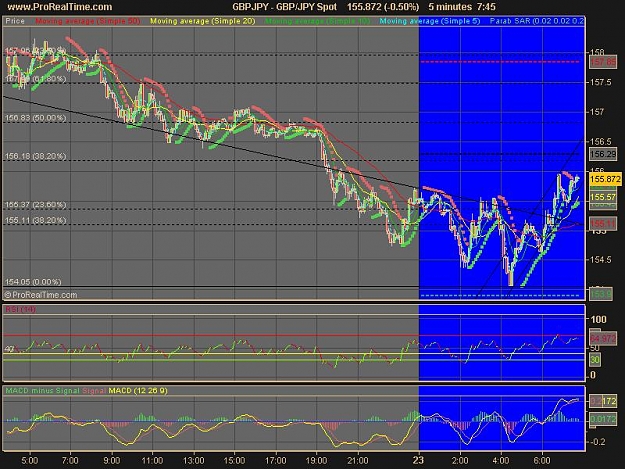625x469 pixels.
Task: Click the 154.5 price axis label
Action: 601,259
